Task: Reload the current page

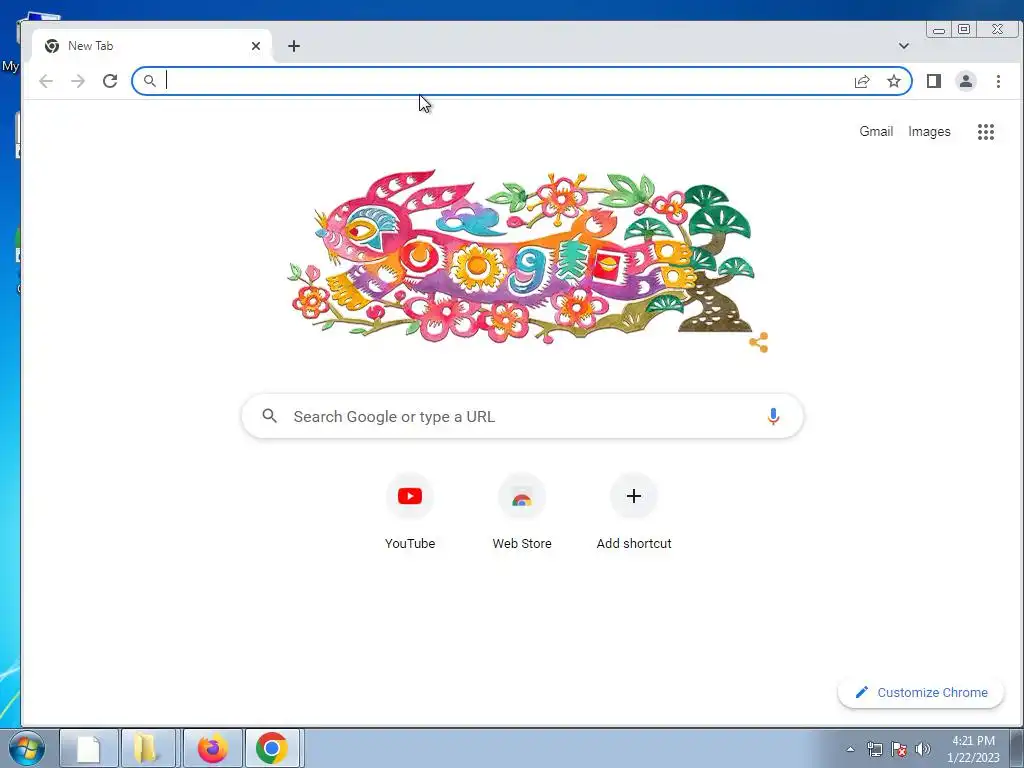Action: pos(110,81)
